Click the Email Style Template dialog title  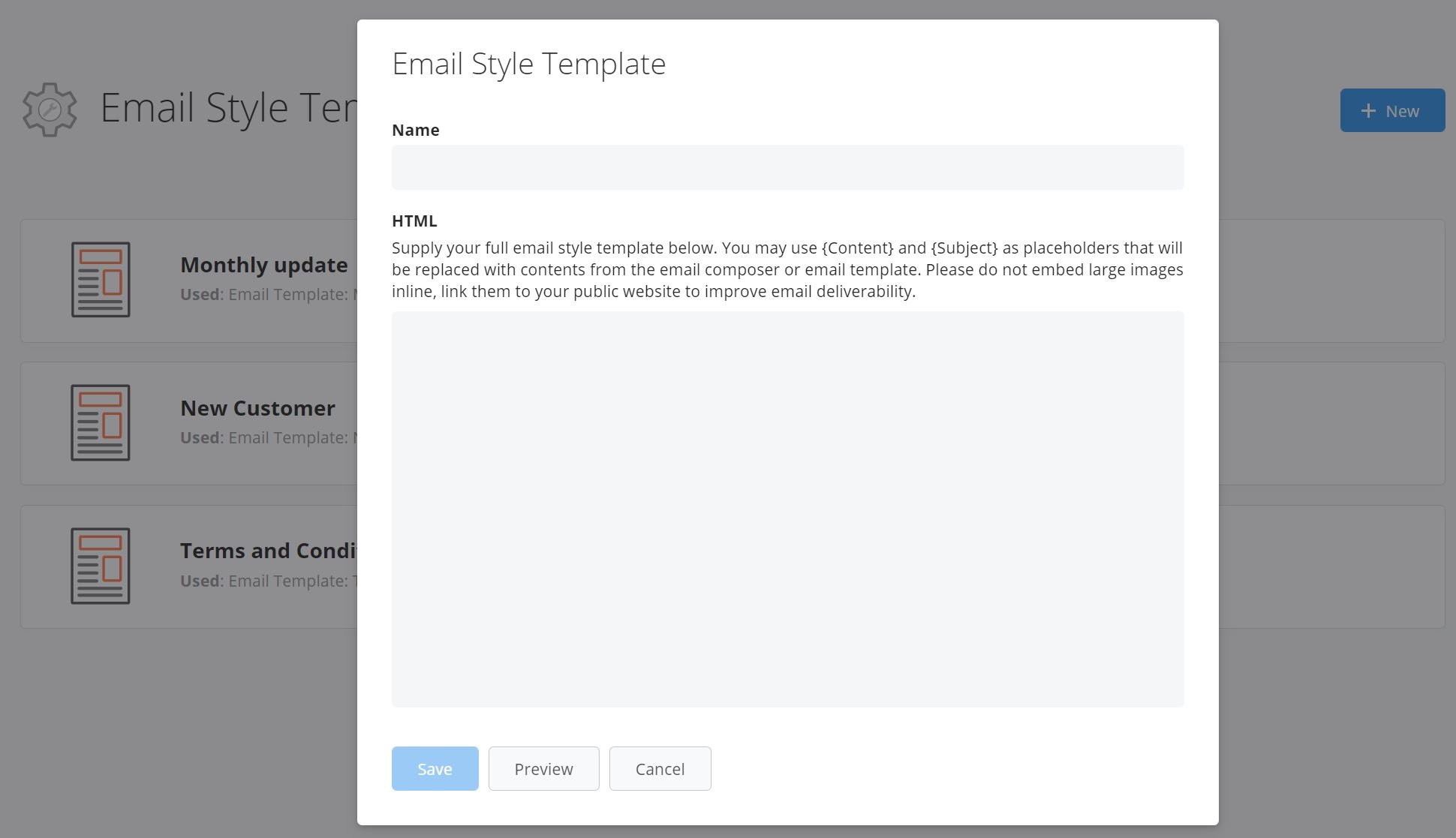coord(528,64)
